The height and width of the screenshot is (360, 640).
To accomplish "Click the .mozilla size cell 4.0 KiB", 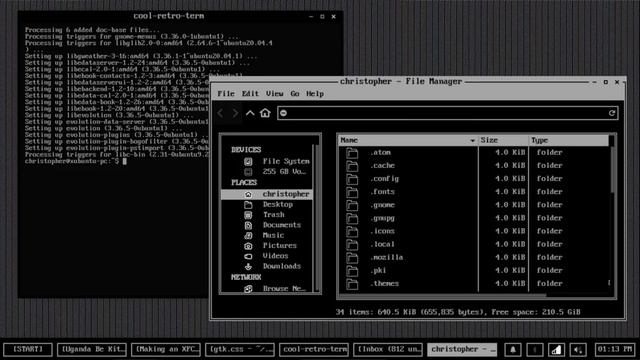I will pyautogui.click(x=510, y=257).
